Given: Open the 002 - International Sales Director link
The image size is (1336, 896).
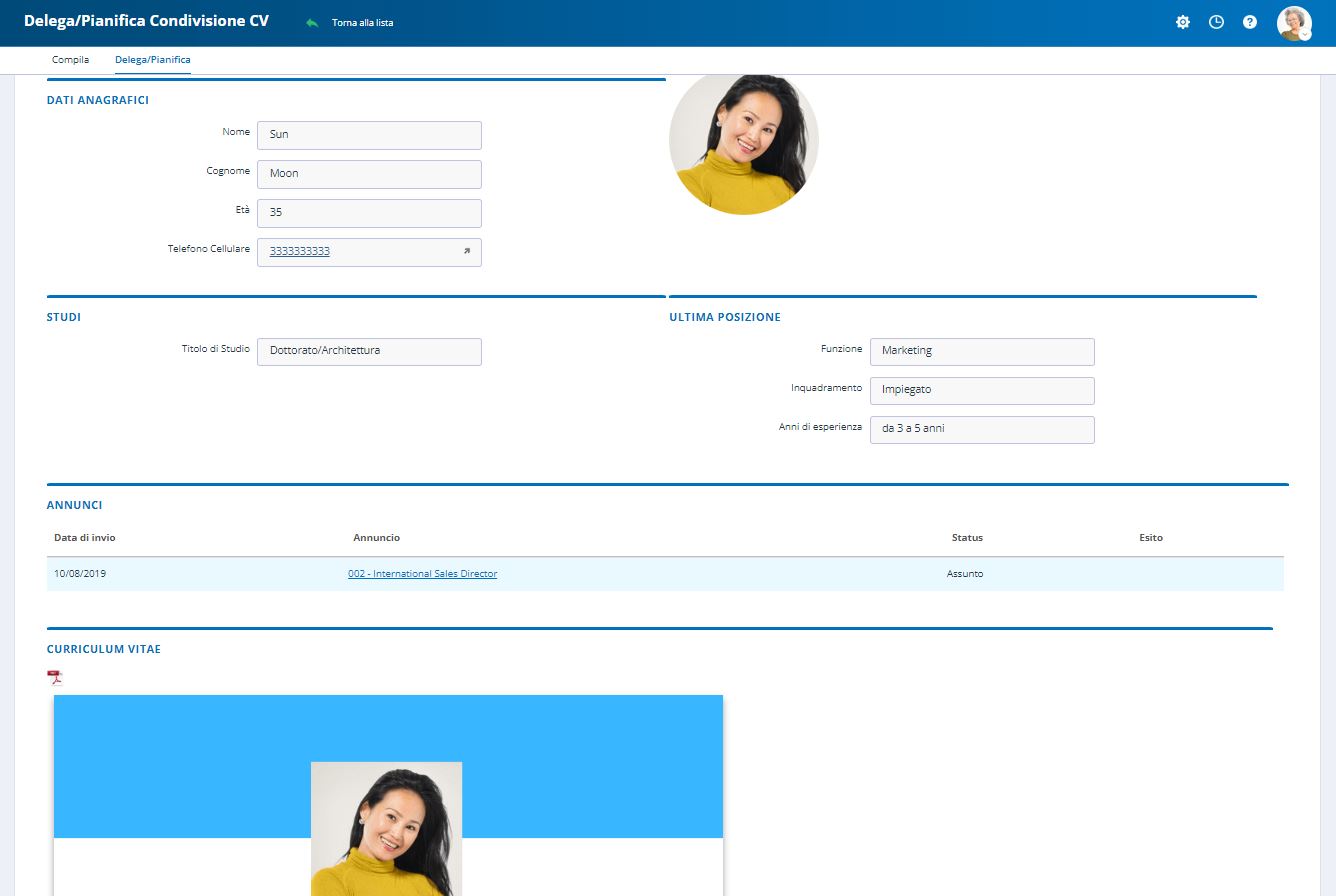Looking at the screenshot, I should click(x=422, y=574).
